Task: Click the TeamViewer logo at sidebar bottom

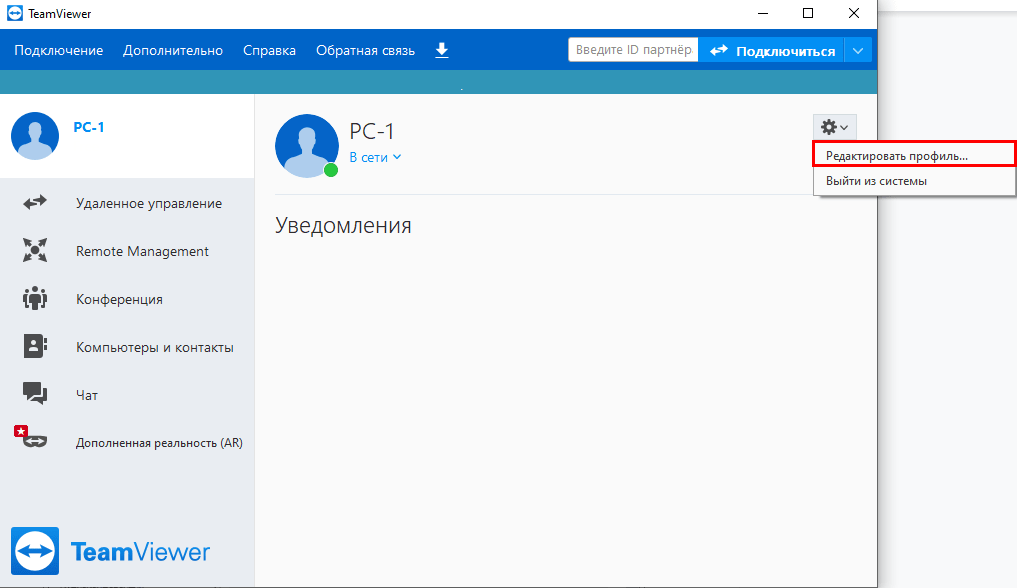Action: 110,551
